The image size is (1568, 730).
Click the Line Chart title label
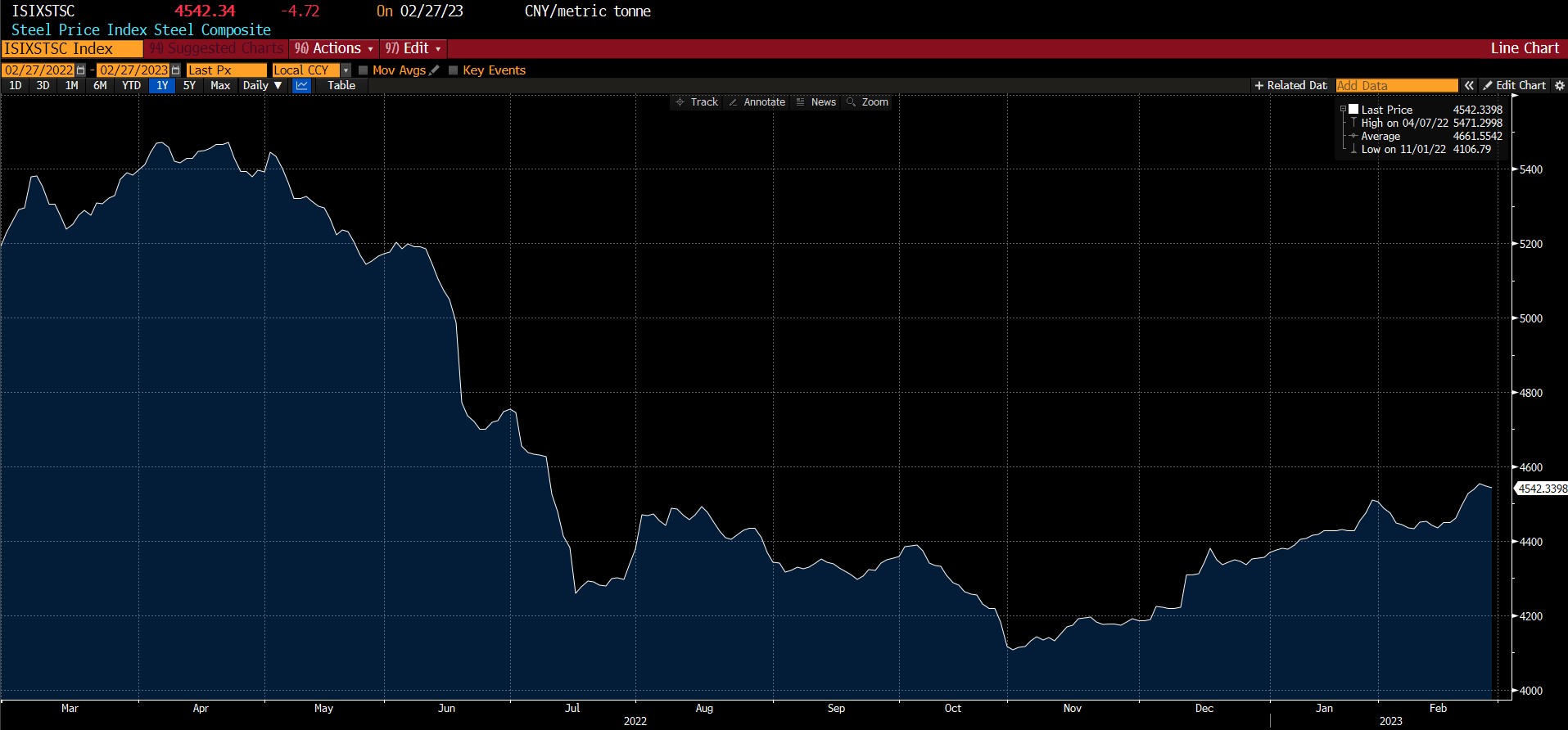point(1525,48)
